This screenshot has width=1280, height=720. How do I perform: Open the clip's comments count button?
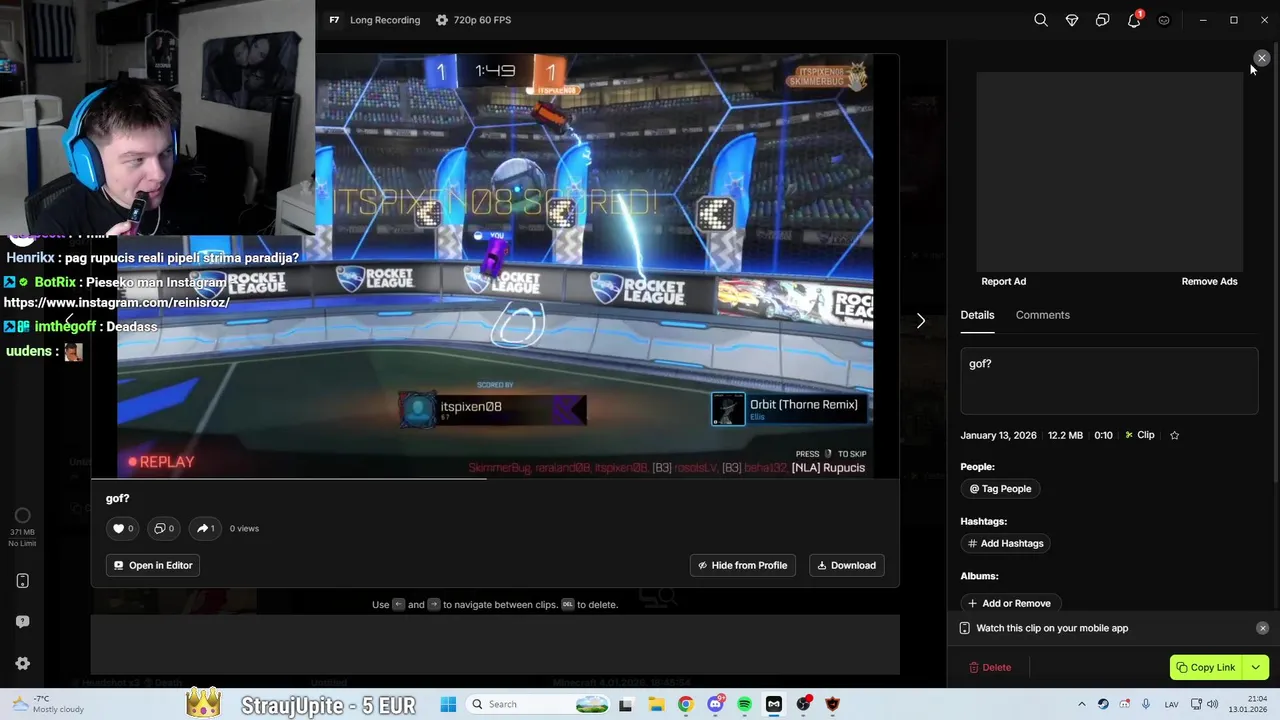[164, 528]
